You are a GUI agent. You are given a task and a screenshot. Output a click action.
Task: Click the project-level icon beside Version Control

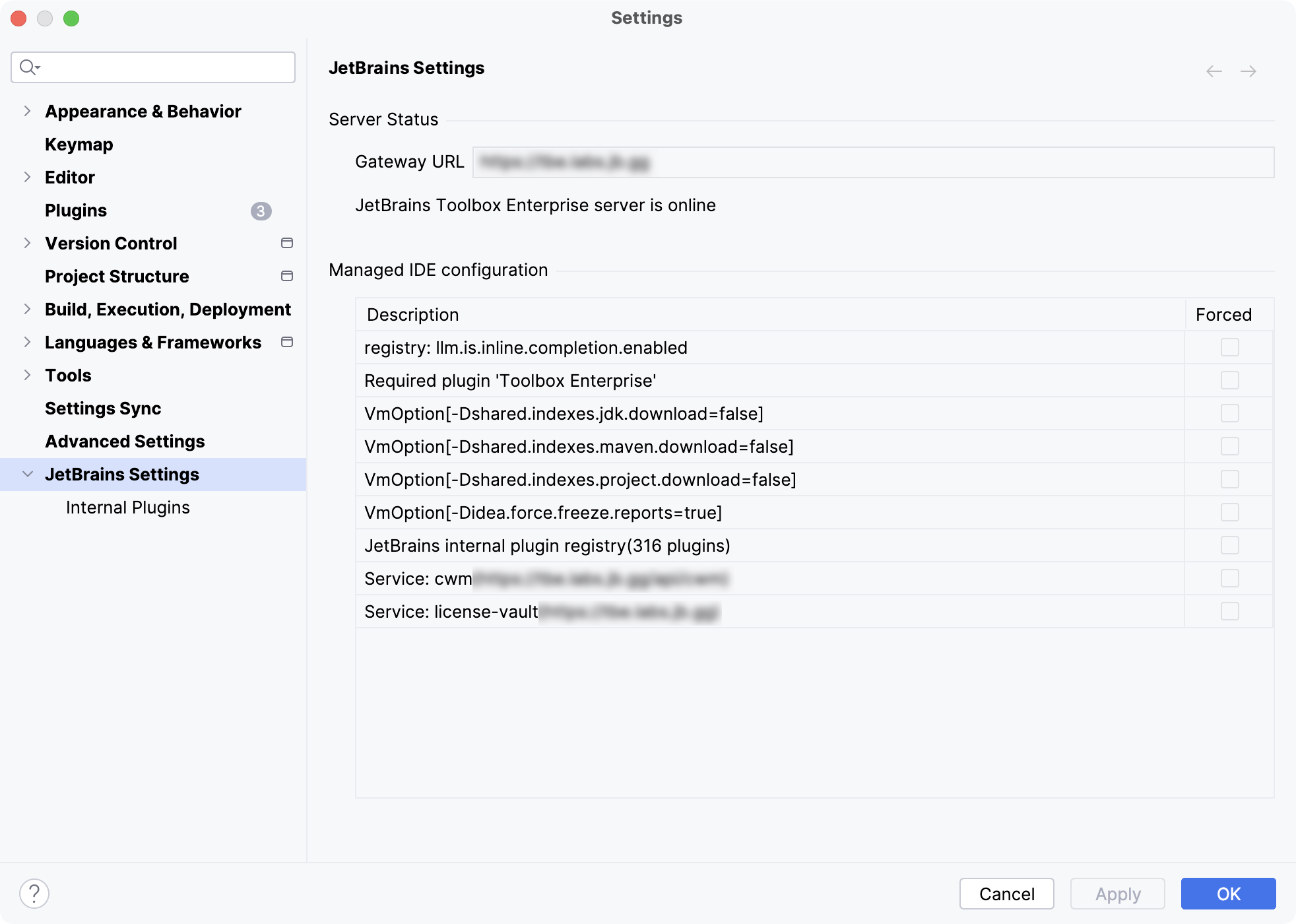pyautogui.click(x=287, y=243)
